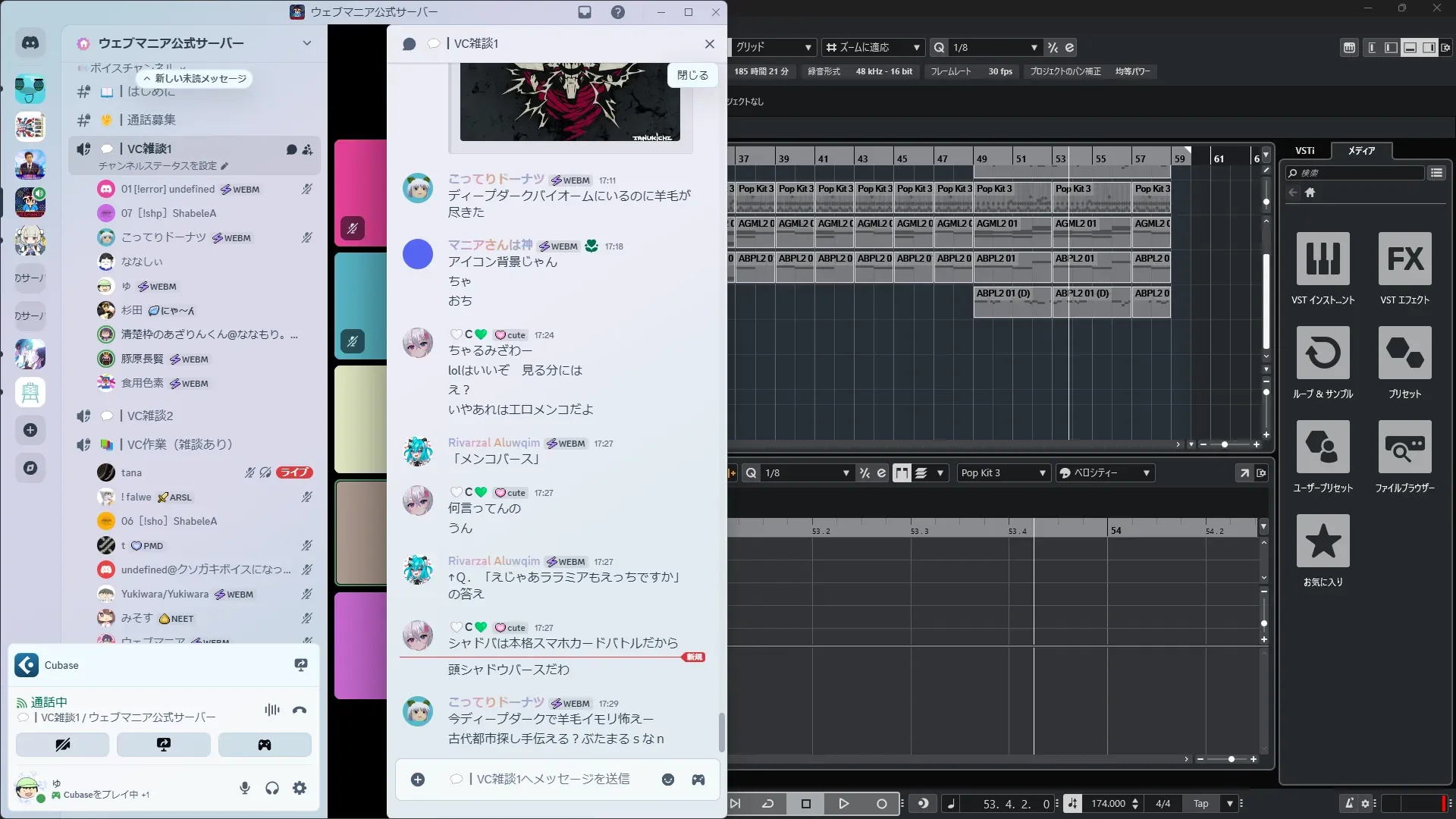Switch to the メディア tab
Image resolution: width=1456 pixels, height=819 pixels.
pyautogui.click(x=1361, y=150)
